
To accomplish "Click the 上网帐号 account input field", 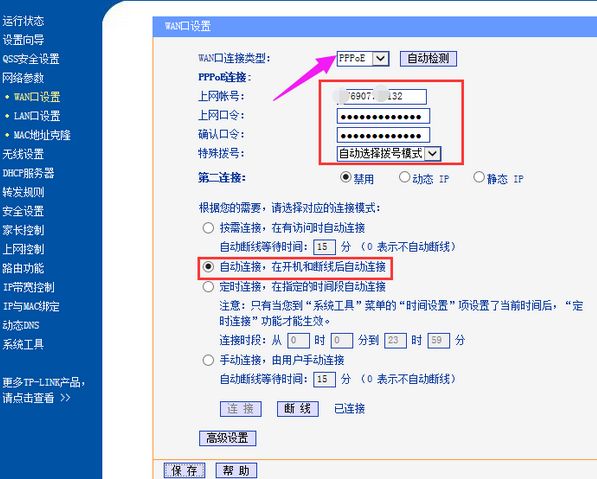I will click(382, 96).
